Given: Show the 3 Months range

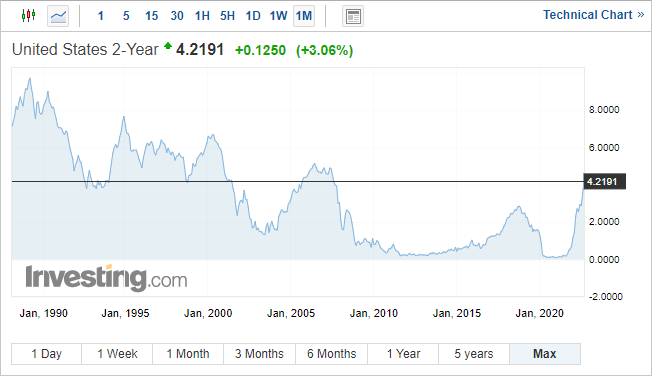Looking at the screenshot, I should coord(259,354).
